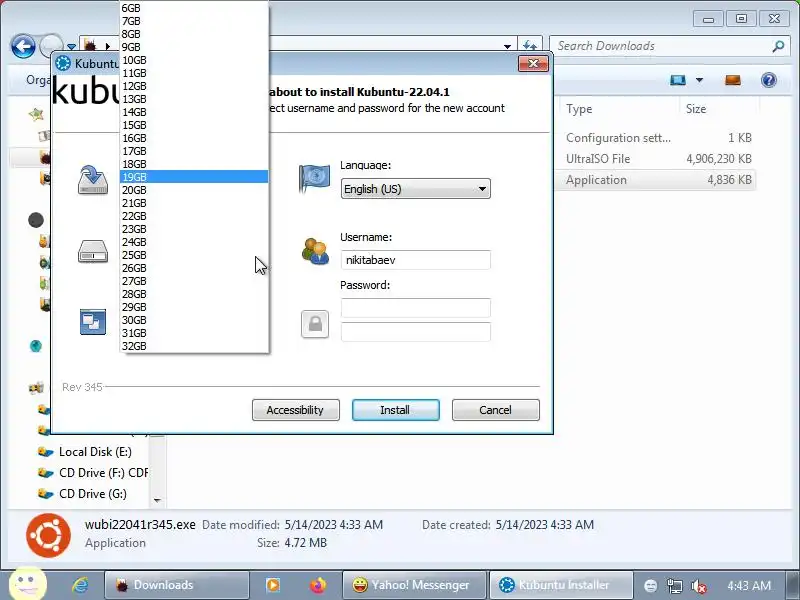Screen dimensions: 800x600
Task: Switch to Yahoo! Messenger on the taskbar
Action: [x=413, y=585]
